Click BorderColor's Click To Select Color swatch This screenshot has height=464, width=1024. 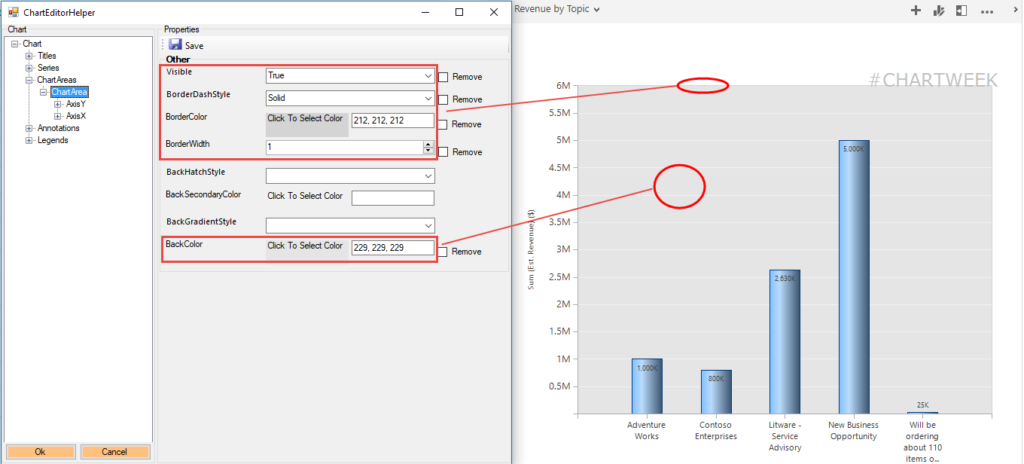coord(306,121)
